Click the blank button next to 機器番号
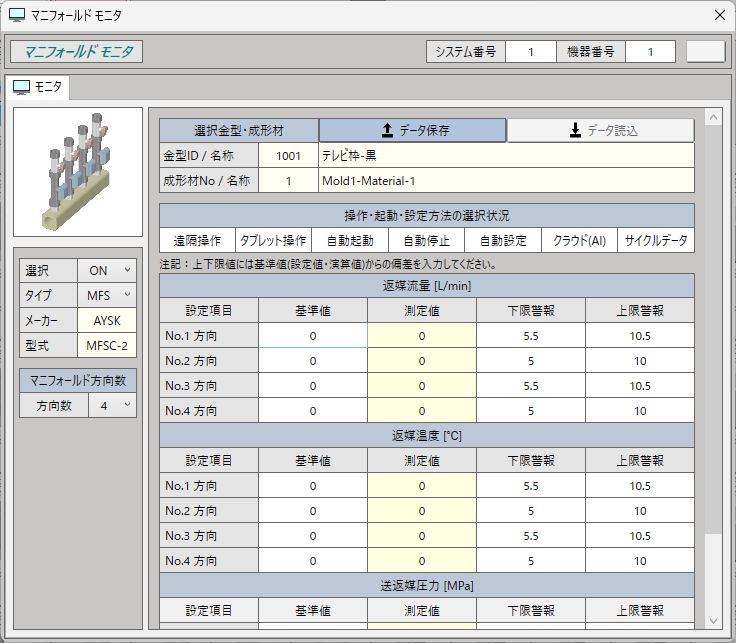The width and height of the screenshot is (736, 643). (705, 51)
